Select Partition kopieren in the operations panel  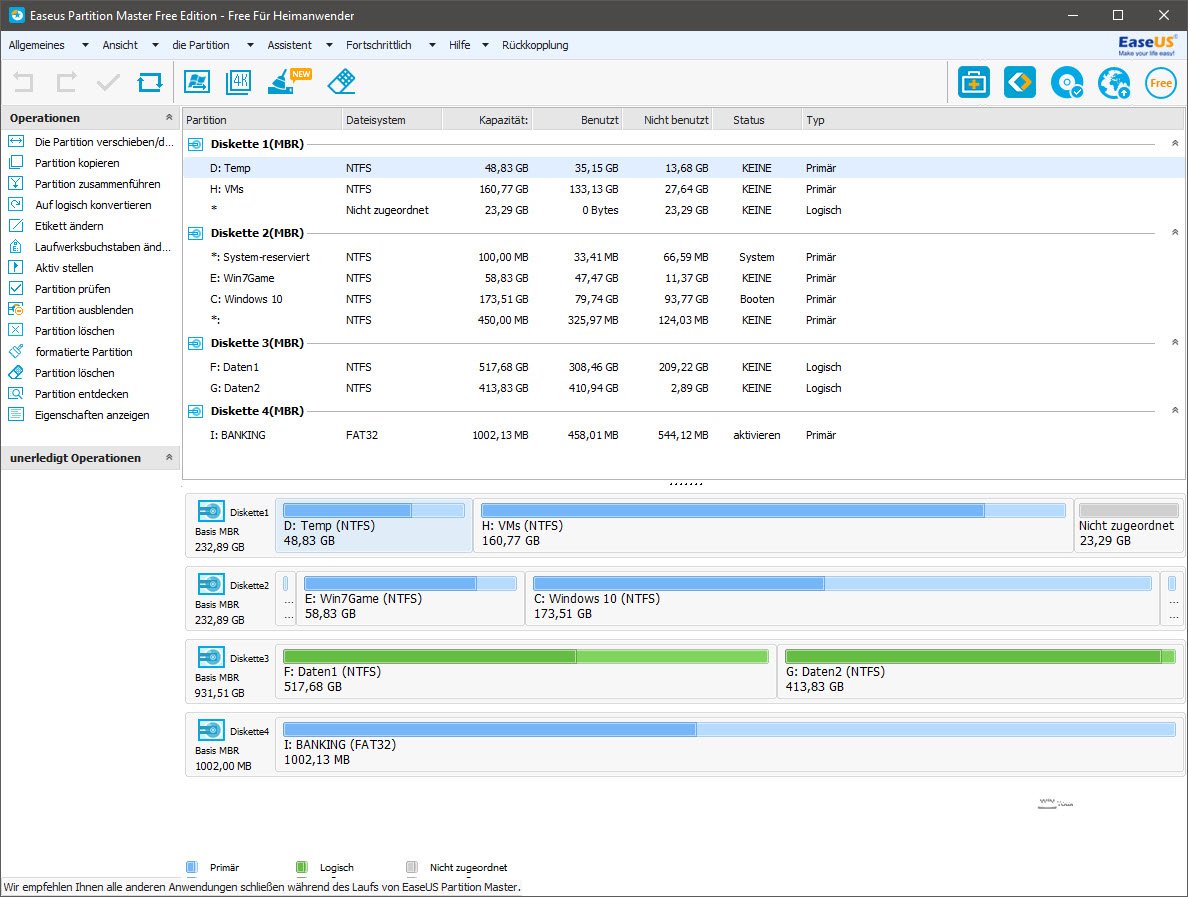pyautogui.click(x=77, y=163)
